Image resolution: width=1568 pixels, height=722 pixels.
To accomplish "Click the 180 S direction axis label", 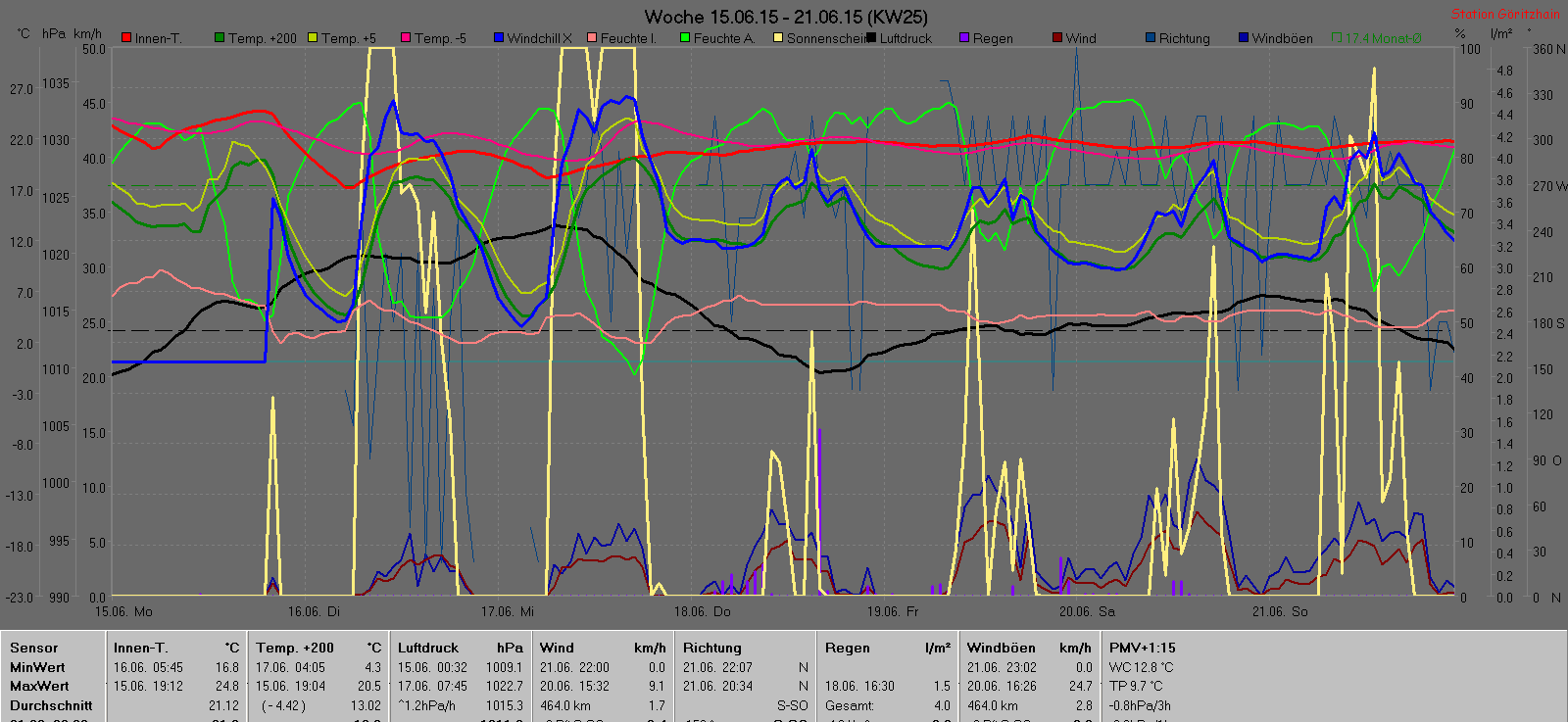I will tap(1548, 323).
